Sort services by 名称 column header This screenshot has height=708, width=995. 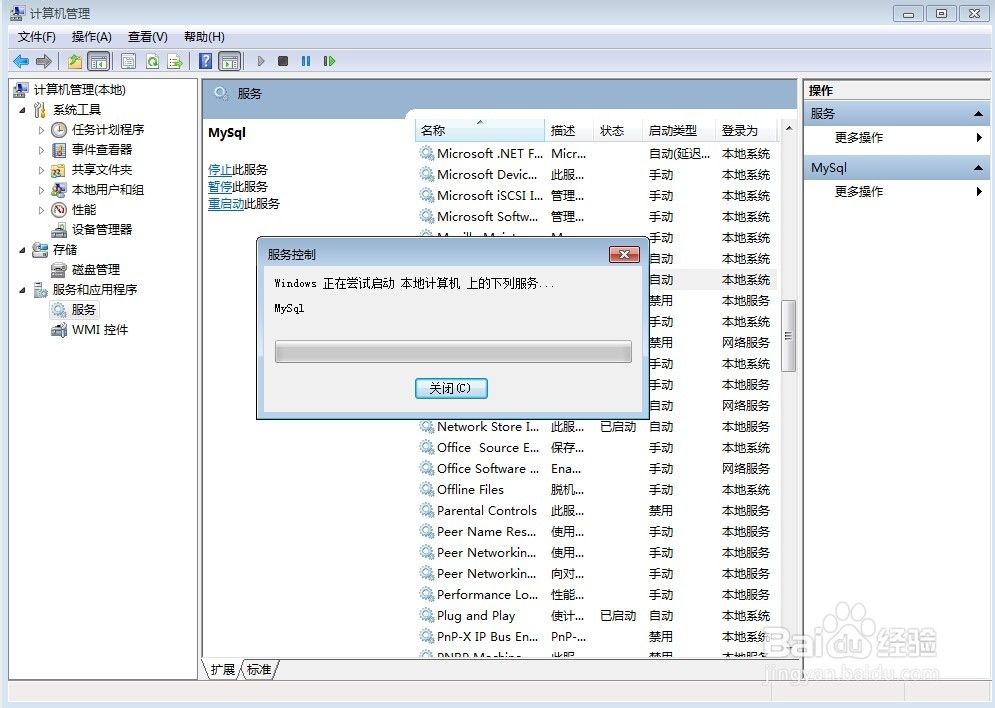[x=480, y=131]
